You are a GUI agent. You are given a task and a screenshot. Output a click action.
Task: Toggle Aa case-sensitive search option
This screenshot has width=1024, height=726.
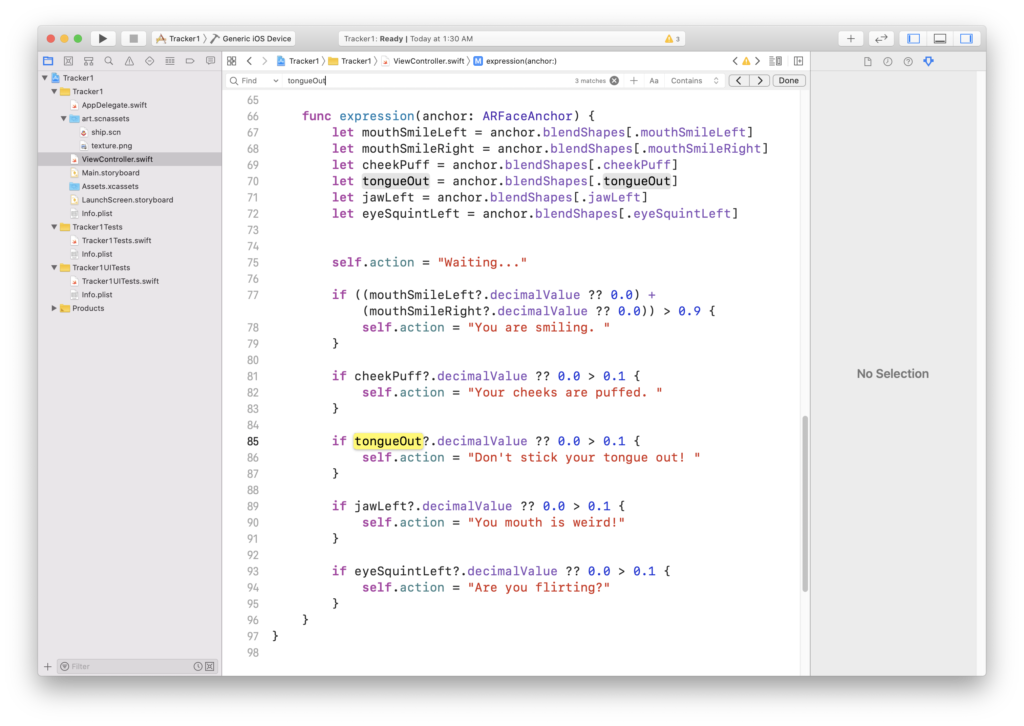654,80
